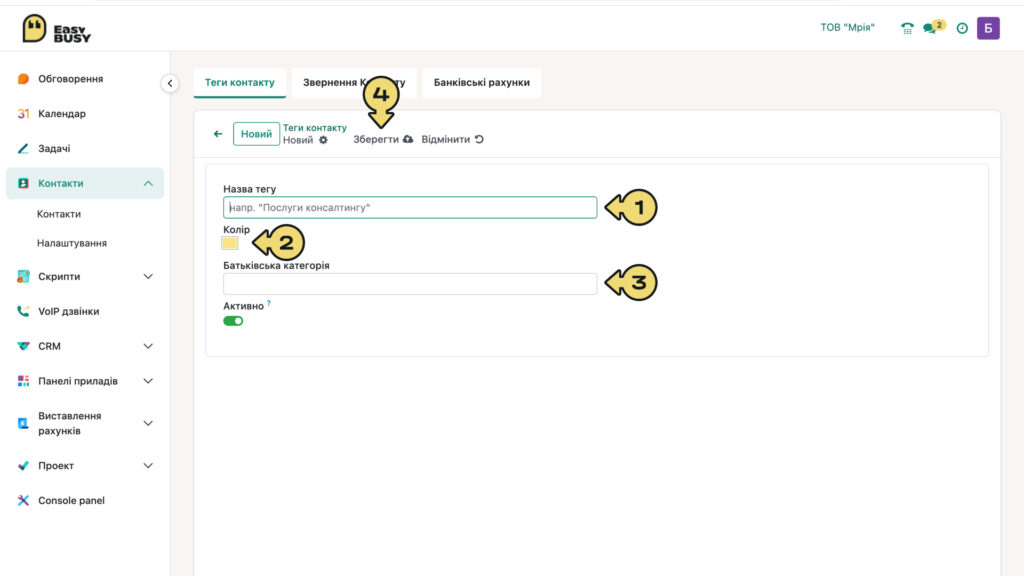The image size is (1024, 576).
Task: Switch to the Теги контакту tab
Action: click(240, 82)
